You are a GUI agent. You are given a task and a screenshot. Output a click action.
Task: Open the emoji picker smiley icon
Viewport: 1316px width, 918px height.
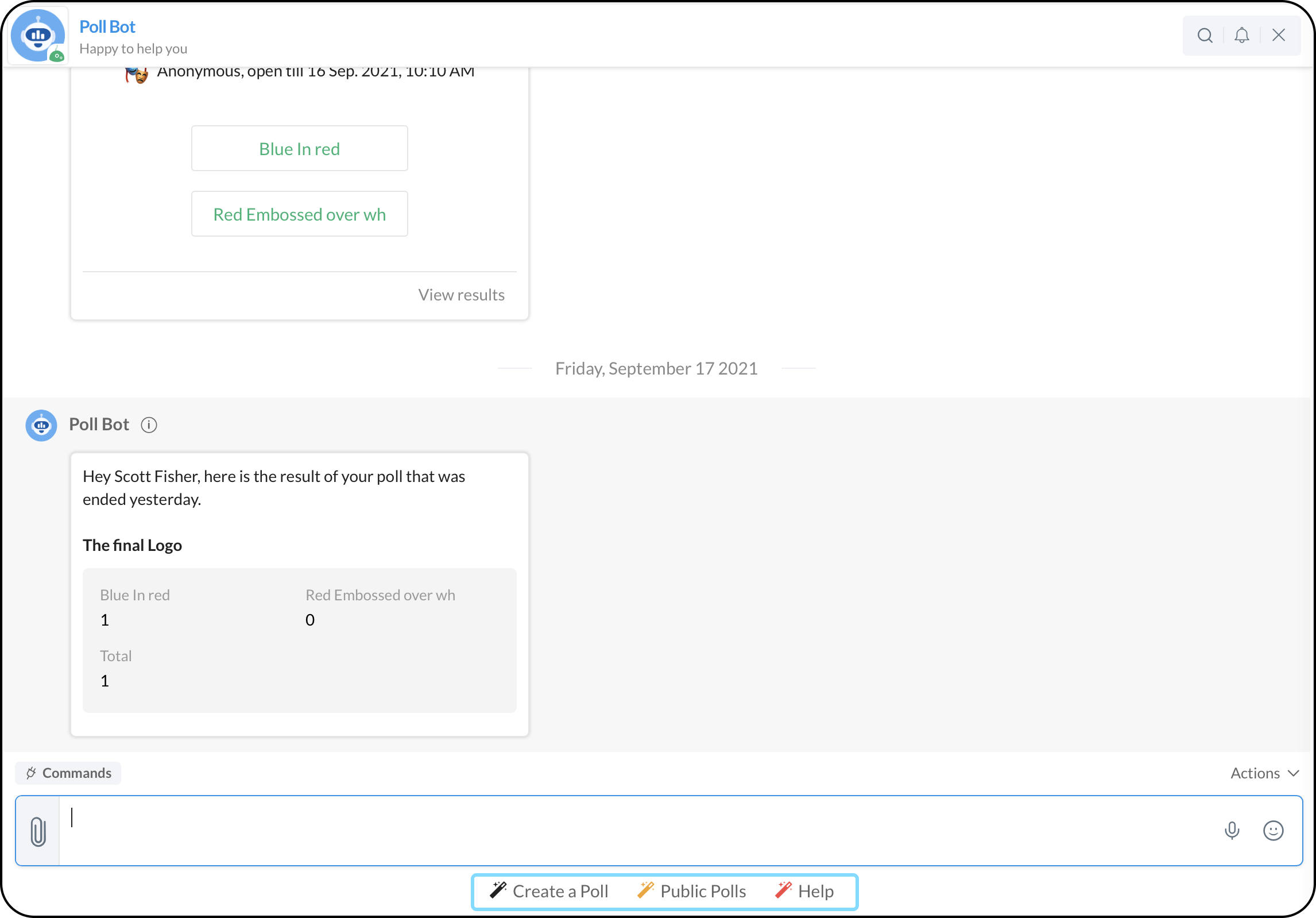1273,831
